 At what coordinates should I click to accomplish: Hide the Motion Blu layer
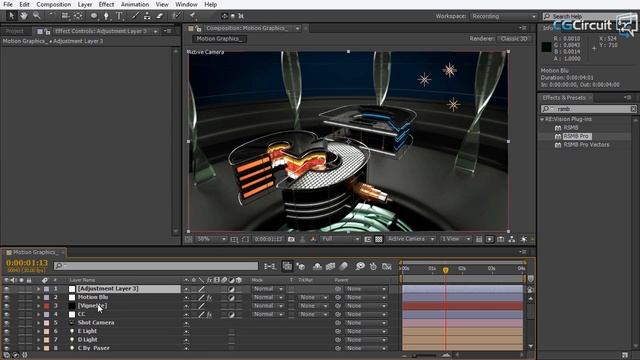pyautogui.click(x=6, y=298)
